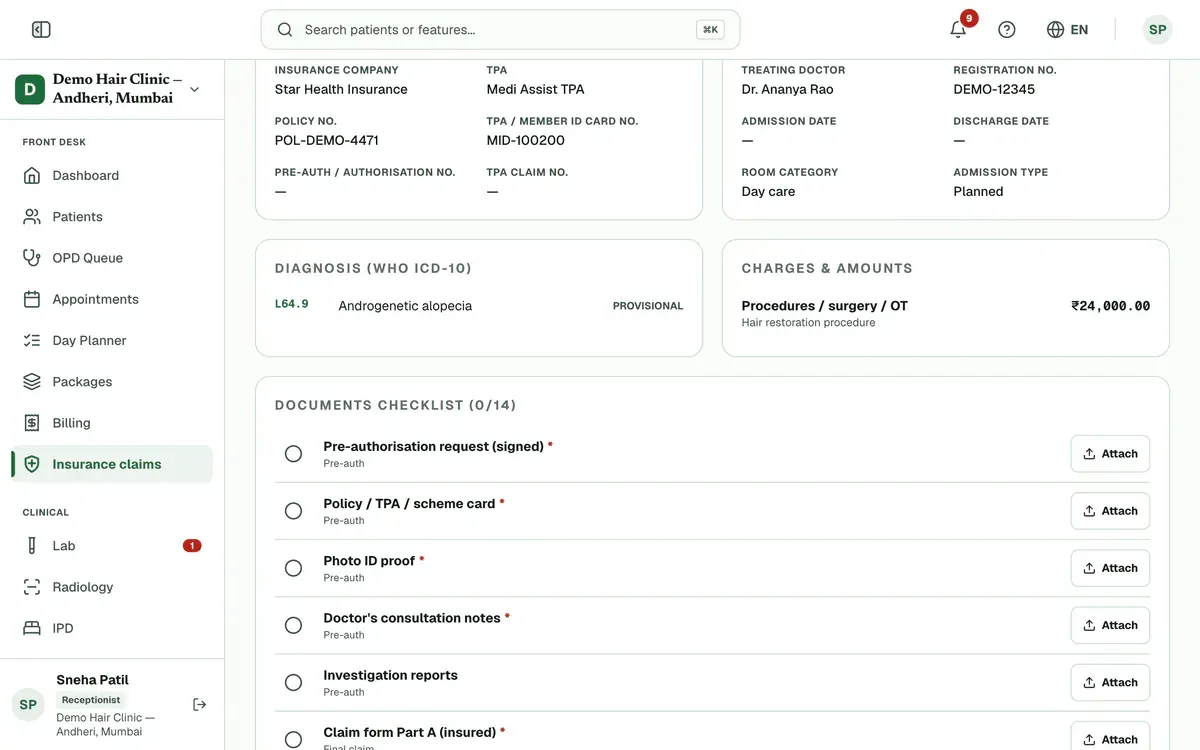Click ICD code L64.9
The width and height of the screenshot is (1200, 750).
coord(292,304)
